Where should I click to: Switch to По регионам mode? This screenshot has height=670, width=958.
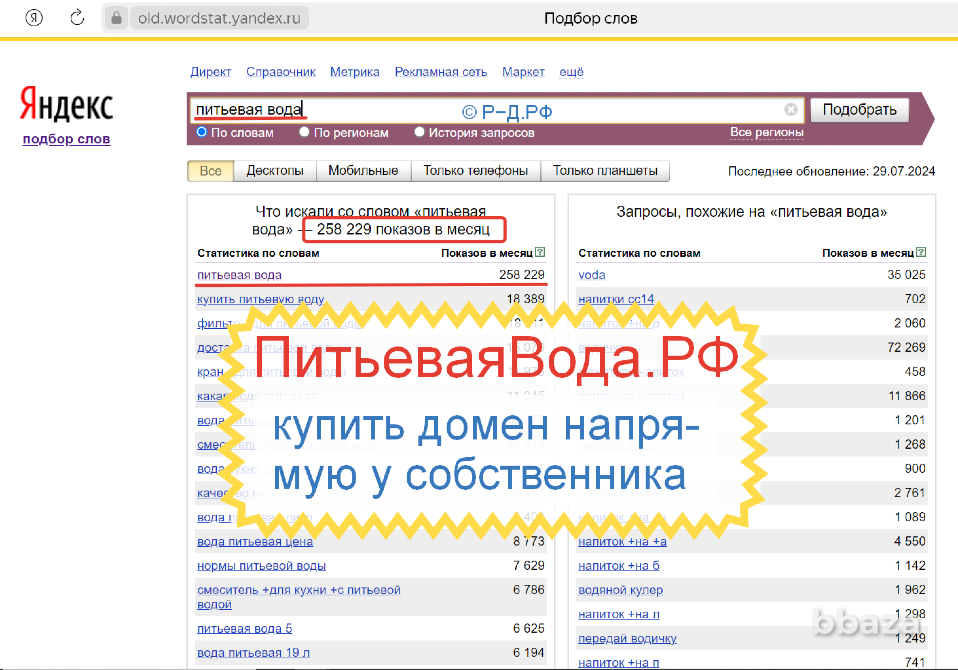pyautogui.click(x=306, y=131)
